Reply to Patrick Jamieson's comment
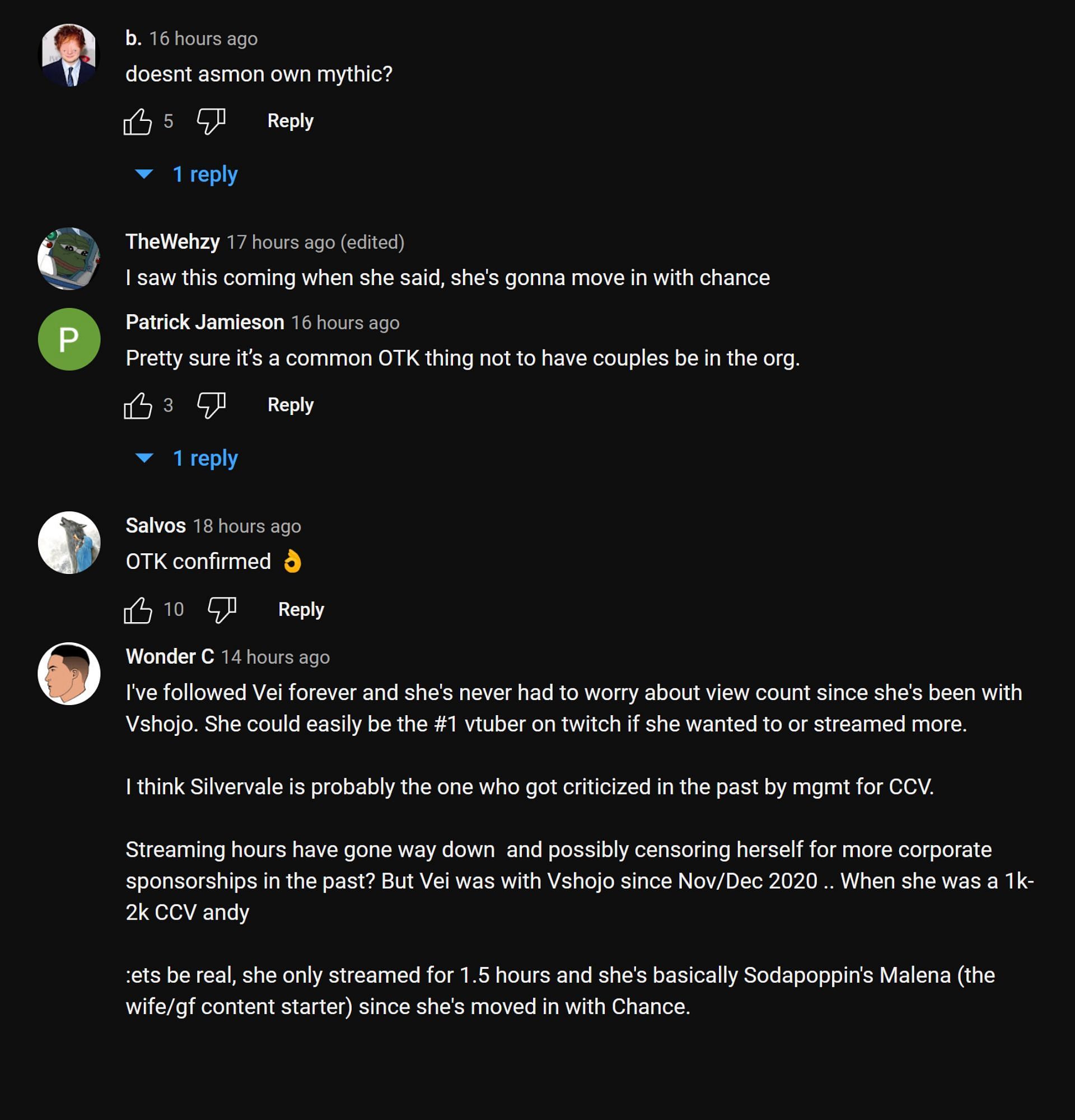The image size is (1075, 1120). [290, 405]
